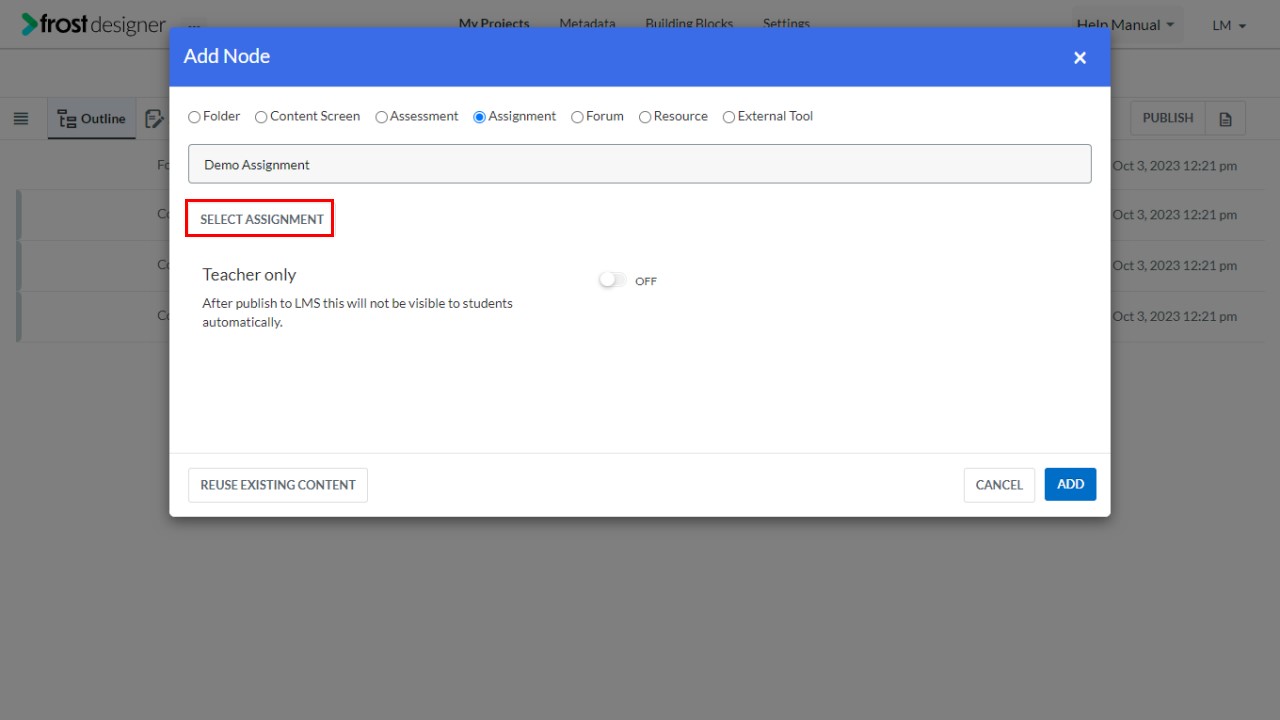Go to My Projects tab
This screenshot has width=1280, height=720.
pos(494,23)
